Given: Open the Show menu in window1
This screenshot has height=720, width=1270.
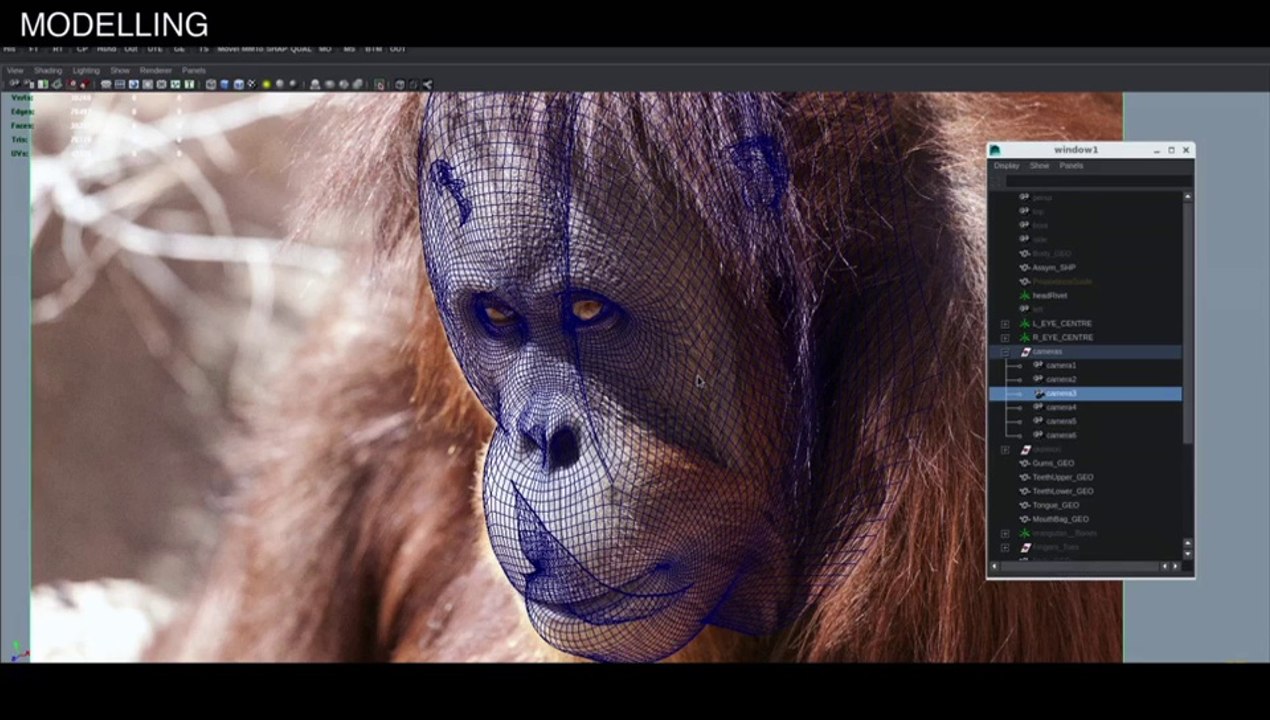Looking at the screenshot, I should coord(1040,166).
